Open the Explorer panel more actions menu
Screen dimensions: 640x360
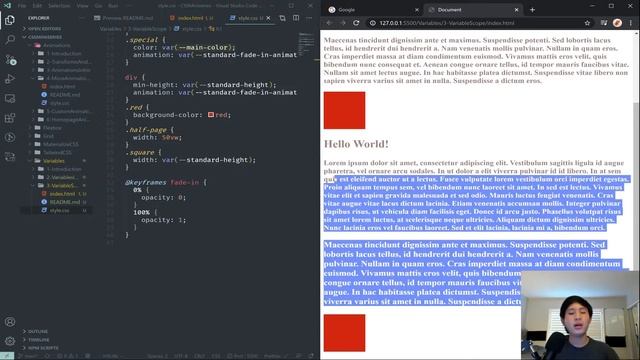click(82, 18)
